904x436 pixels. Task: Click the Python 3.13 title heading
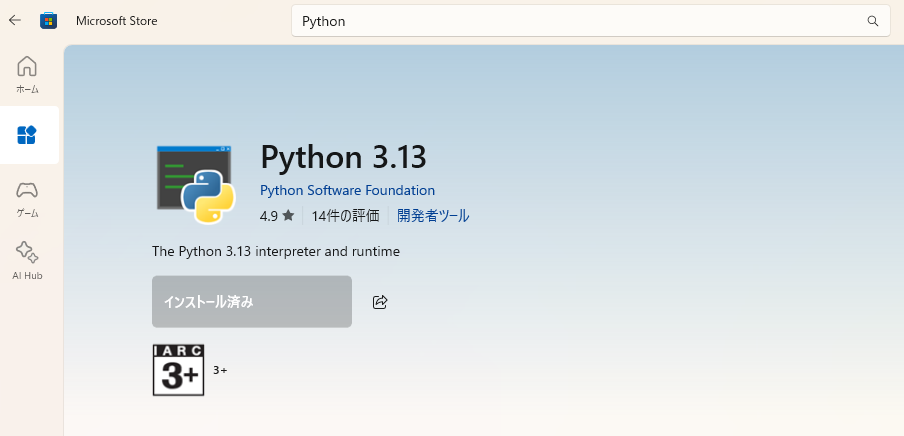pyautogui.click(x=343, y=157)
